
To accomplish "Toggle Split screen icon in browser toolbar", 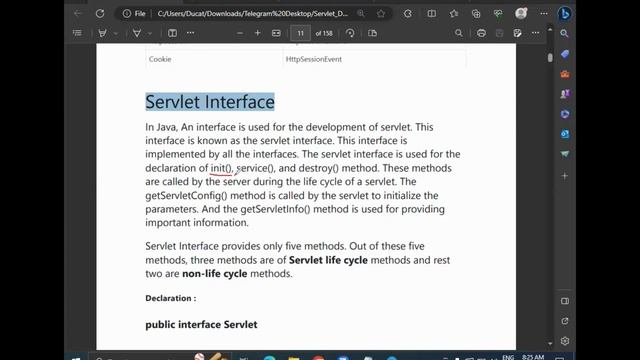I will pyautogui.click(x=431, y=13).
